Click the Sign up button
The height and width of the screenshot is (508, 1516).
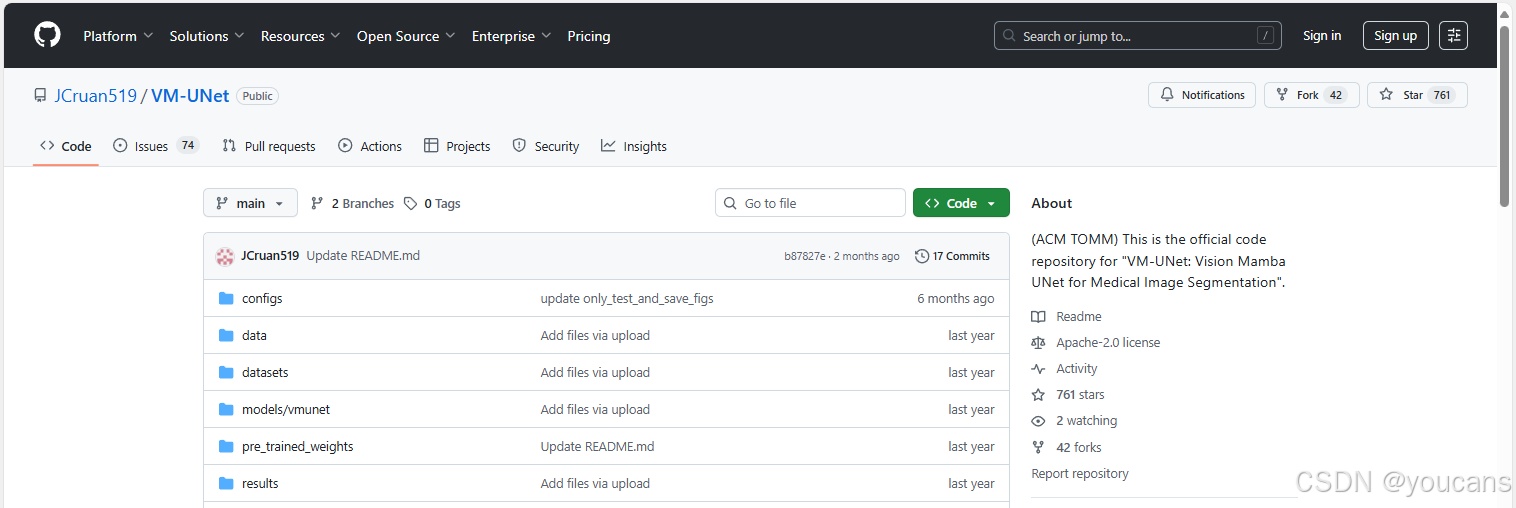[x=1395, y=36]
